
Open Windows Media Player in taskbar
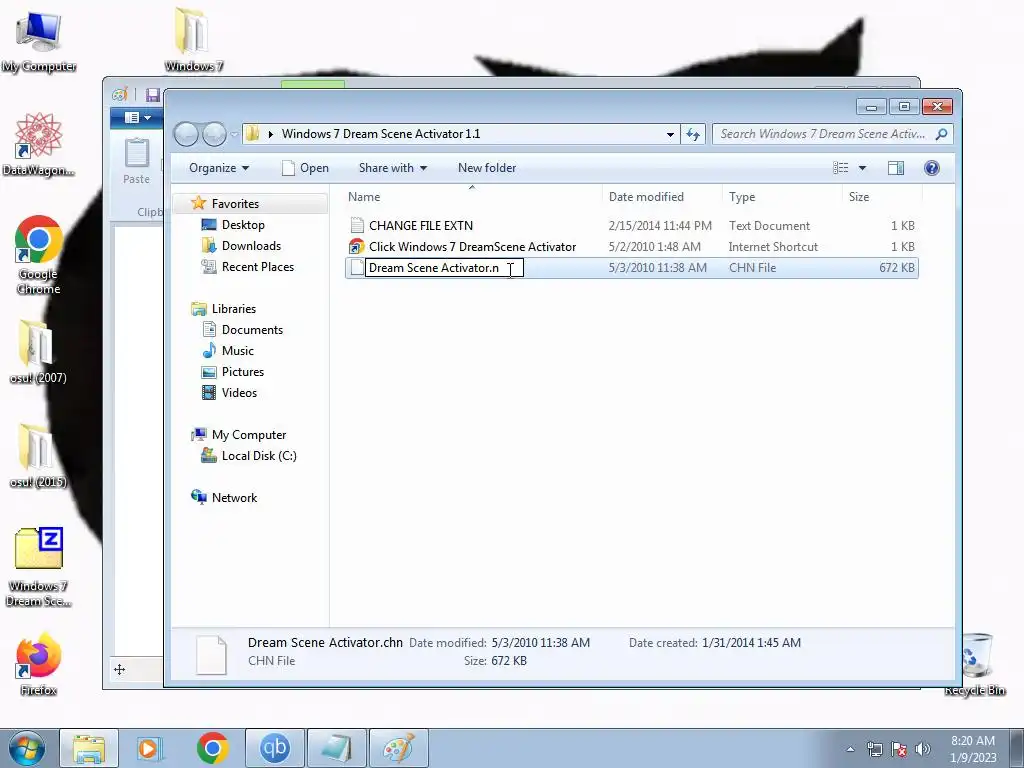click(150, 748)
